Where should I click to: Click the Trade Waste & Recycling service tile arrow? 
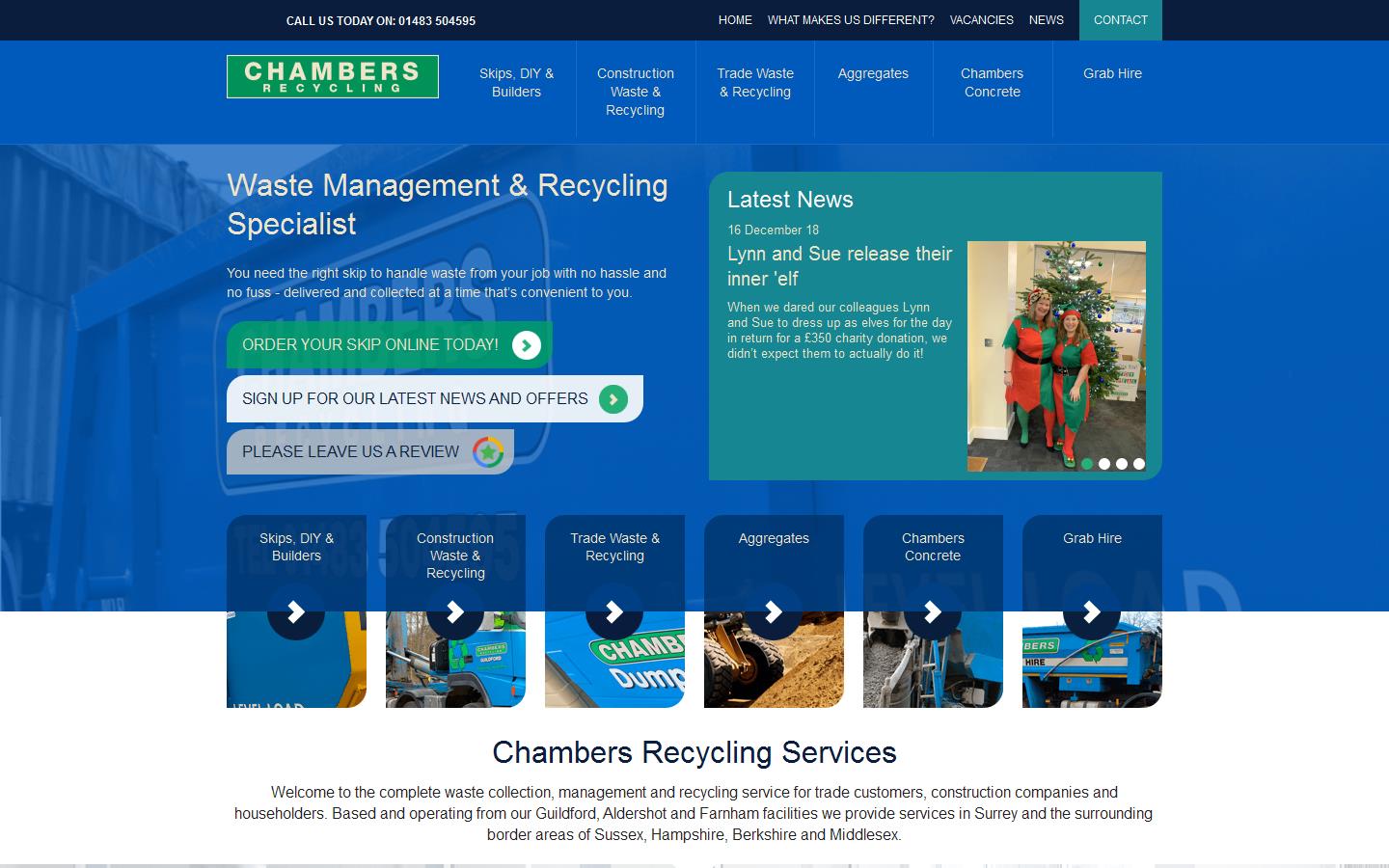[x=614, y=611]
